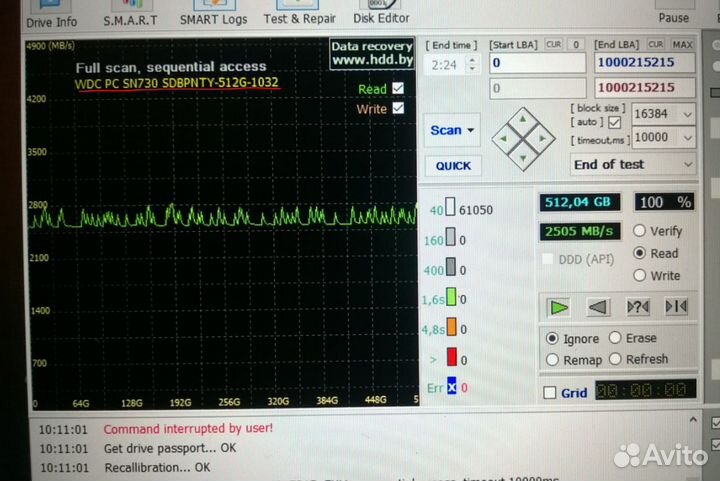Click the QUICK scan button
Image resolution: width=720 pixels, height=481 pixels.
pyautogui.click(x=453, y=166)
